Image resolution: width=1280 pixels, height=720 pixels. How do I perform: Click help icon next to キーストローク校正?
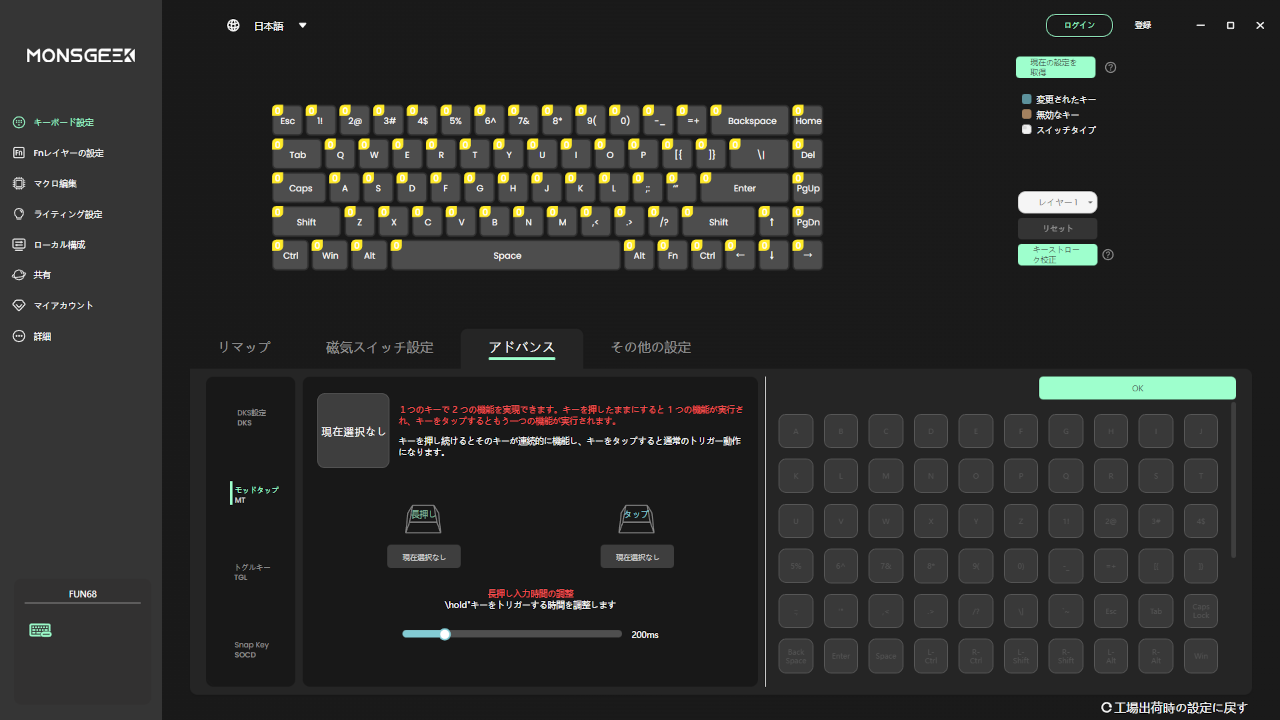point(1108,255)
